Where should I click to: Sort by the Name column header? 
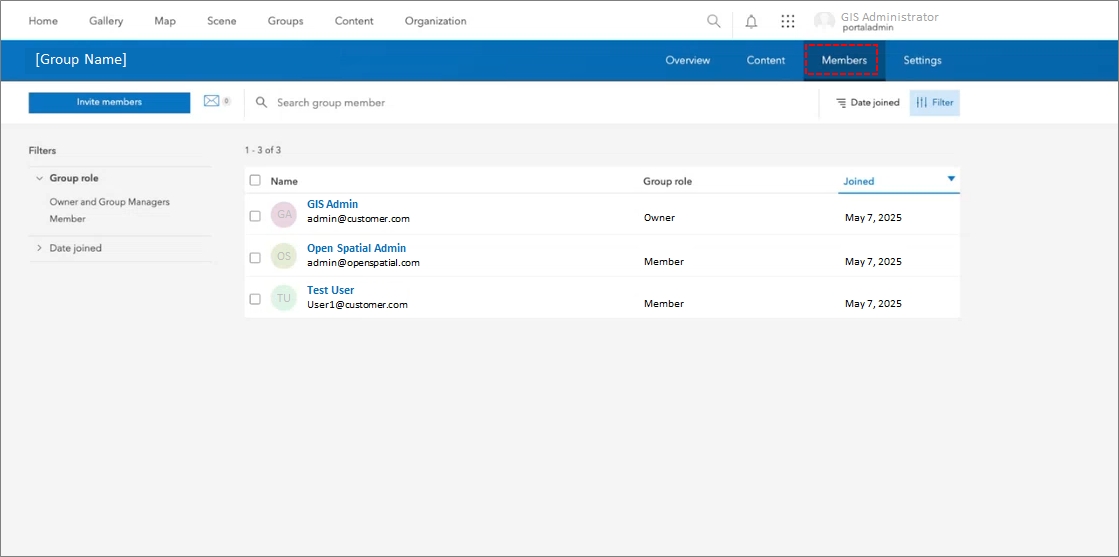point(284,181)
